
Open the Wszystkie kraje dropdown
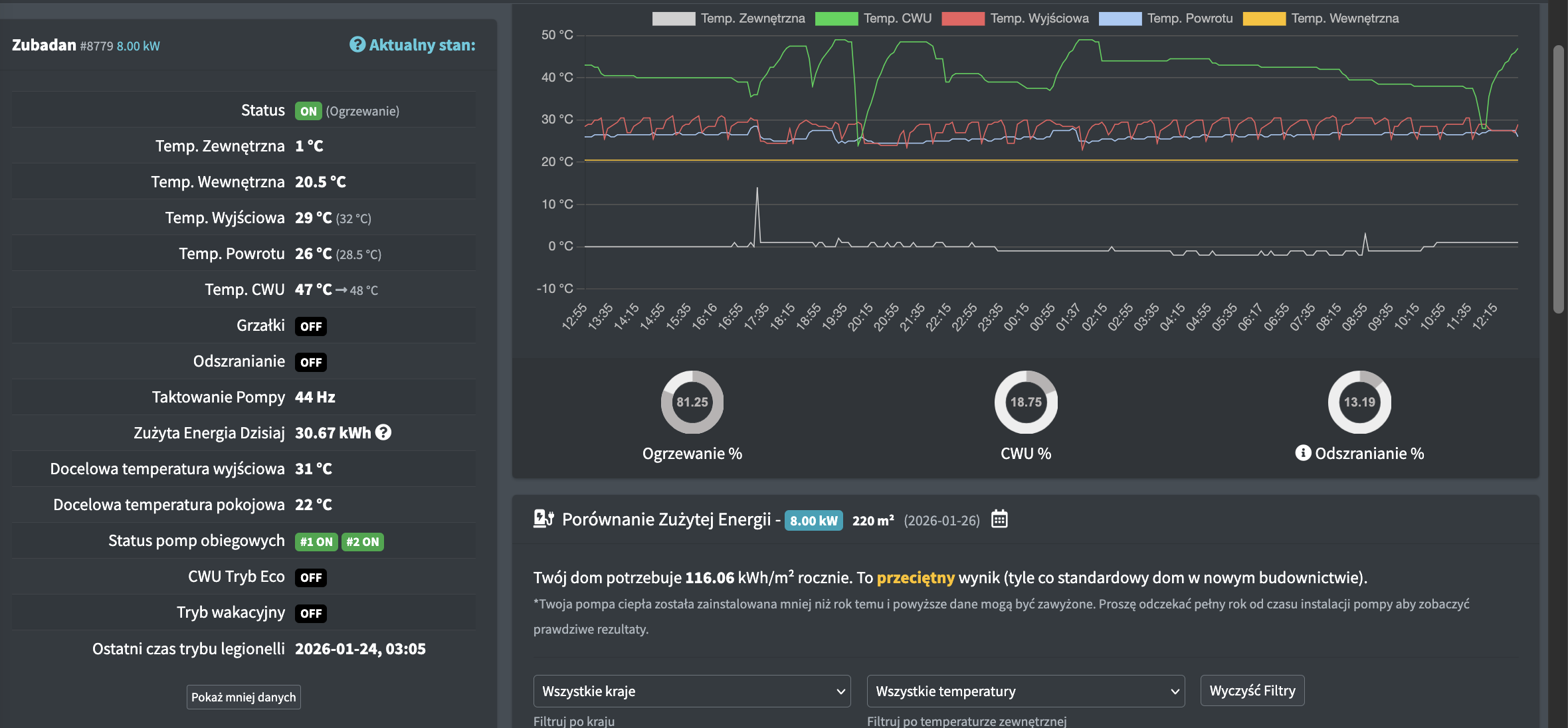(x=692, y=691)
